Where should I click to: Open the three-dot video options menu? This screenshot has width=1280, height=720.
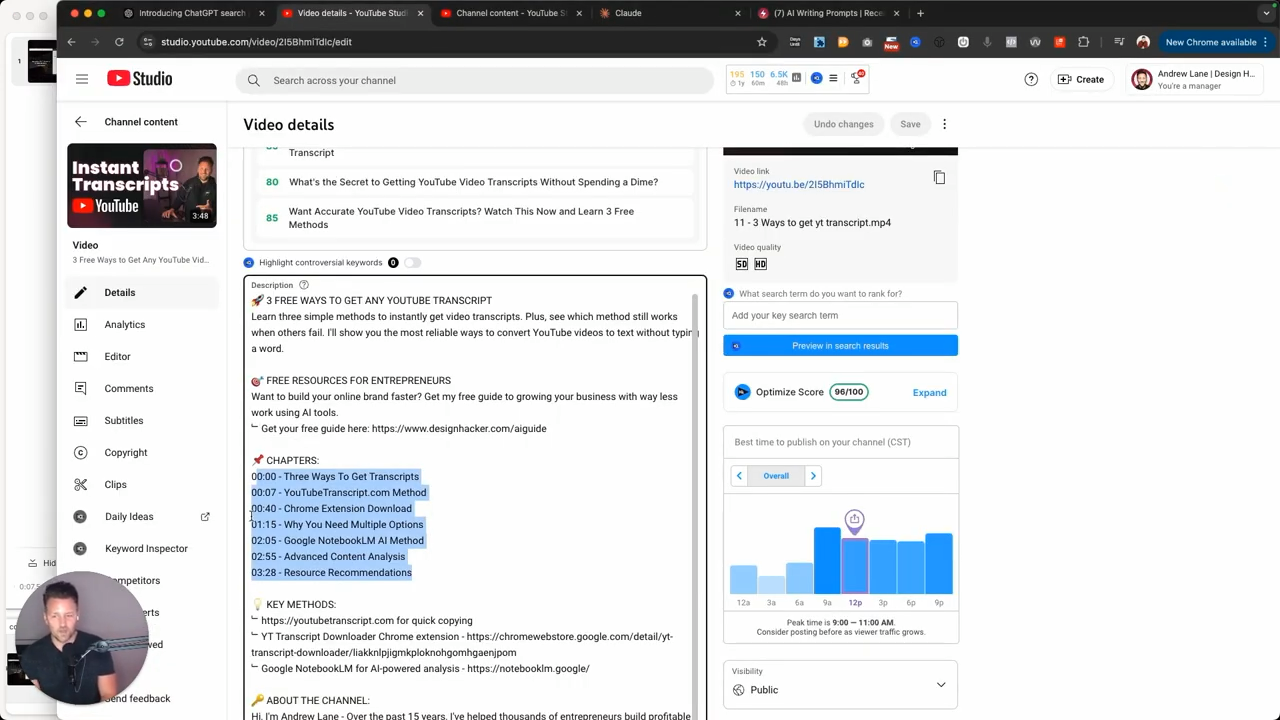944,124
